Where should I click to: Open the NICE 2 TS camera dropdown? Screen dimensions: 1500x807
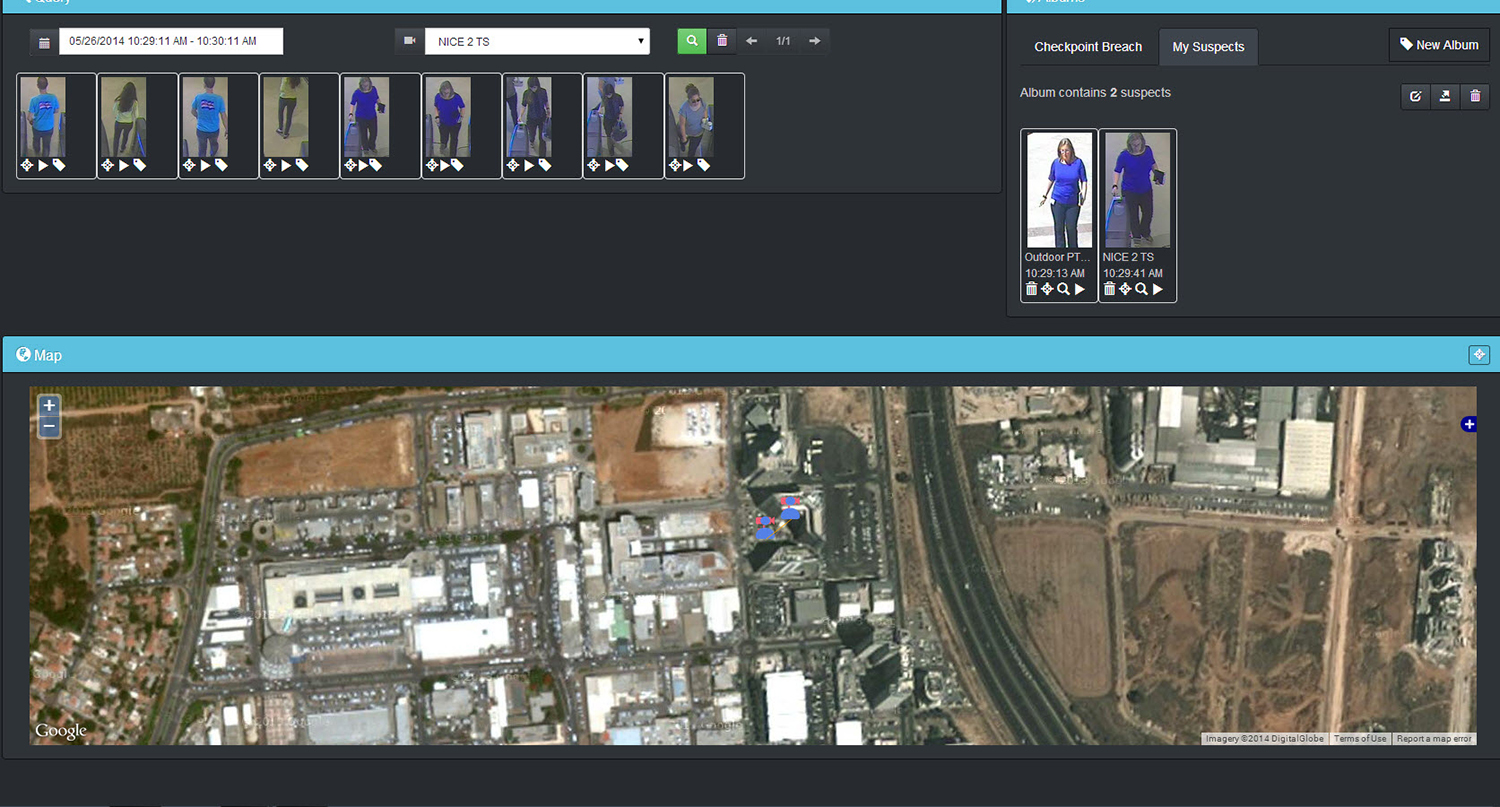pyautogui.click(x=537, y=41)
